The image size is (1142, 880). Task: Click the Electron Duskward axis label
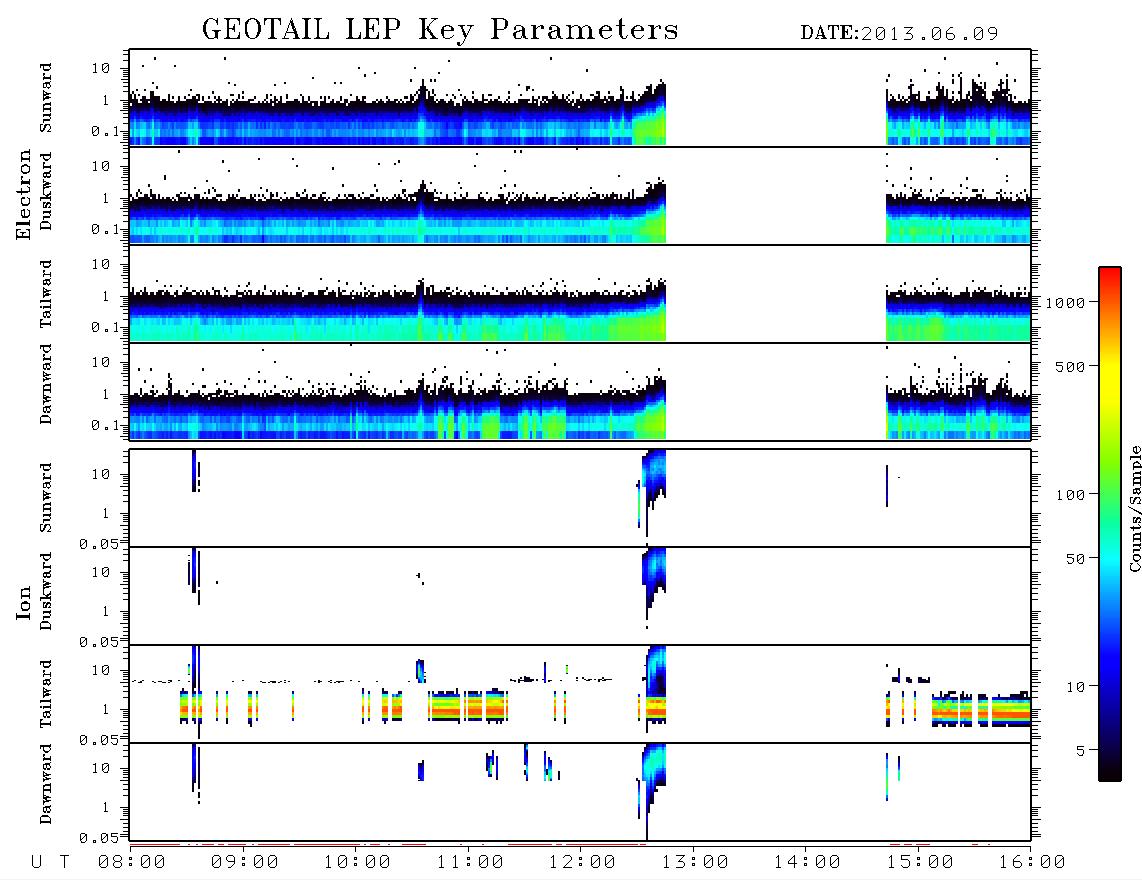46,191
